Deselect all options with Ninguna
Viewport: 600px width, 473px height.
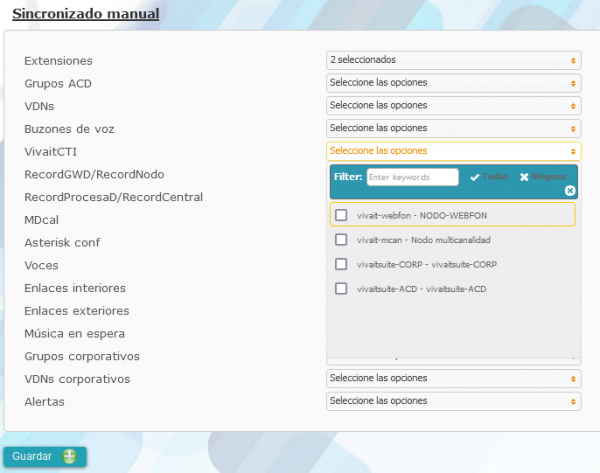pyautogui.click(x=543, y=176)
